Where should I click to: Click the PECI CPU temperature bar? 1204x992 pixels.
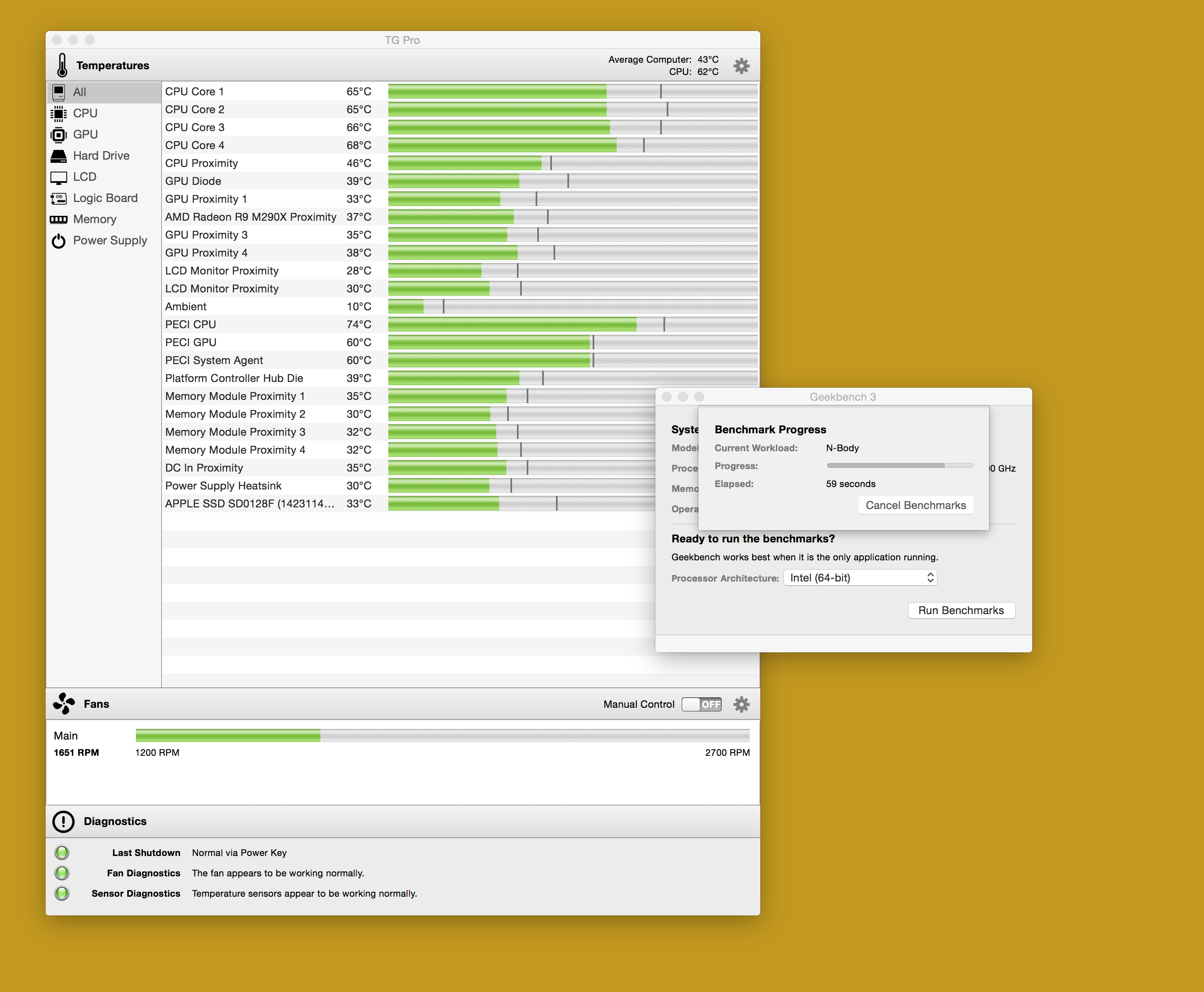[x=573, y=325]
